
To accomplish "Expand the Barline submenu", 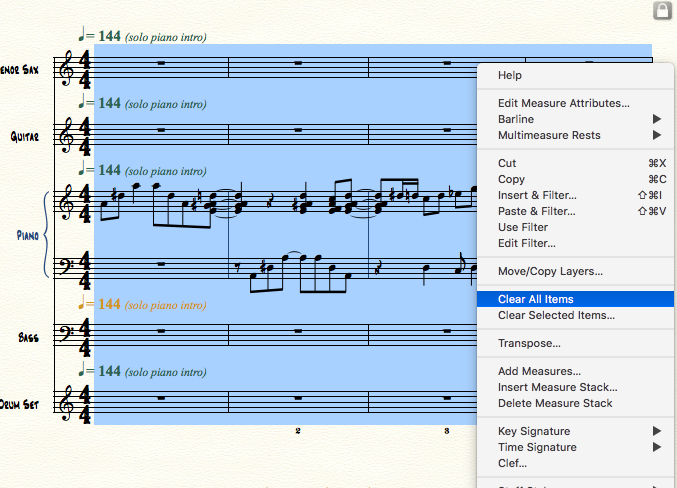I will [x=577, y=119].
